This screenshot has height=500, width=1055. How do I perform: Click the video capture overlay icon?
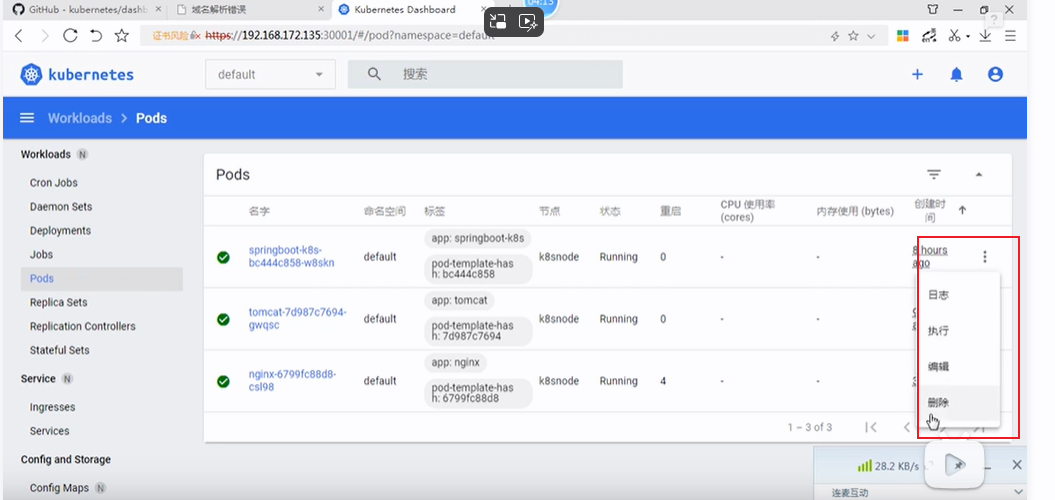pos(528,22)
